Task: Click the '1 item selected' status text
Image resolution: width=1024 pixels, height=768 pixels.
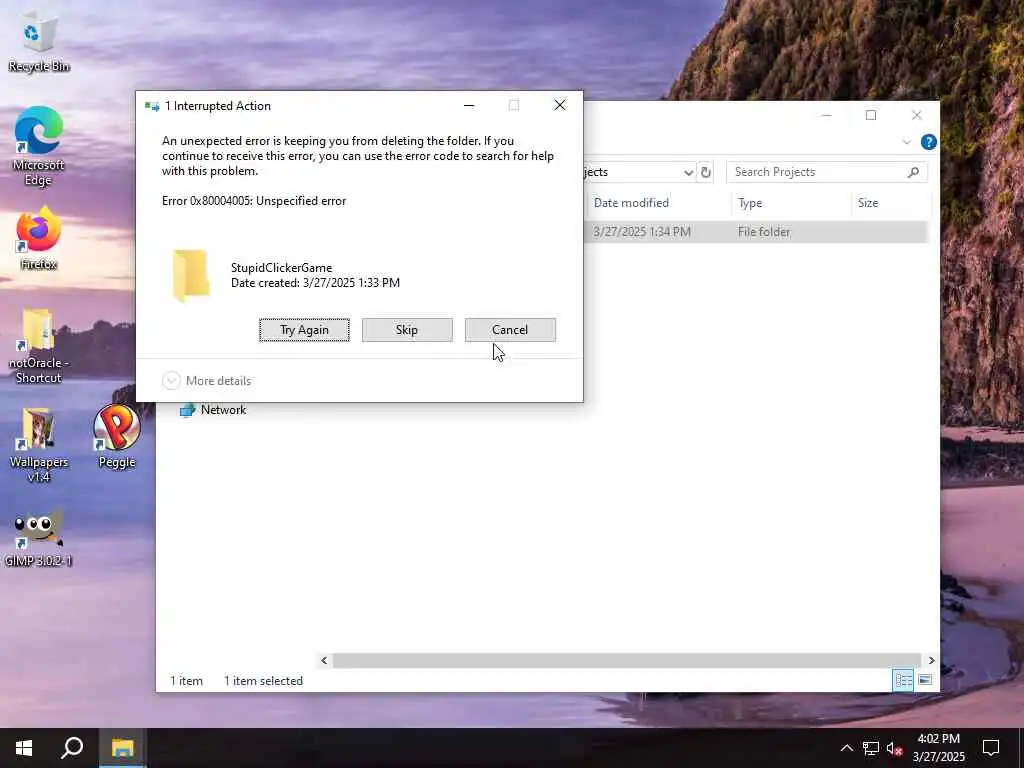Action: [263, 680]
